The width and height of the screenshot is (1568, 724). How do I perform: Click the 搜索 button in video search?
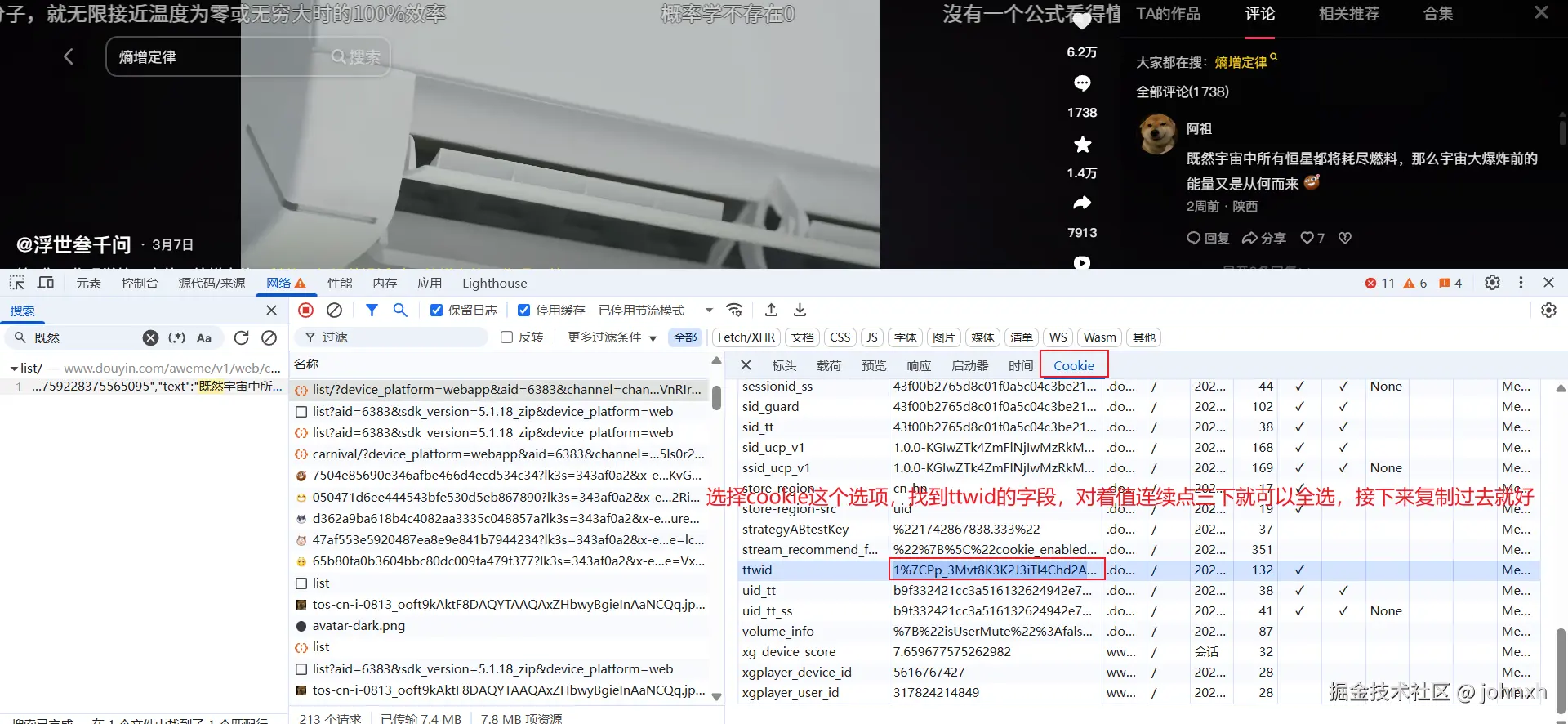tap(356, 56)
